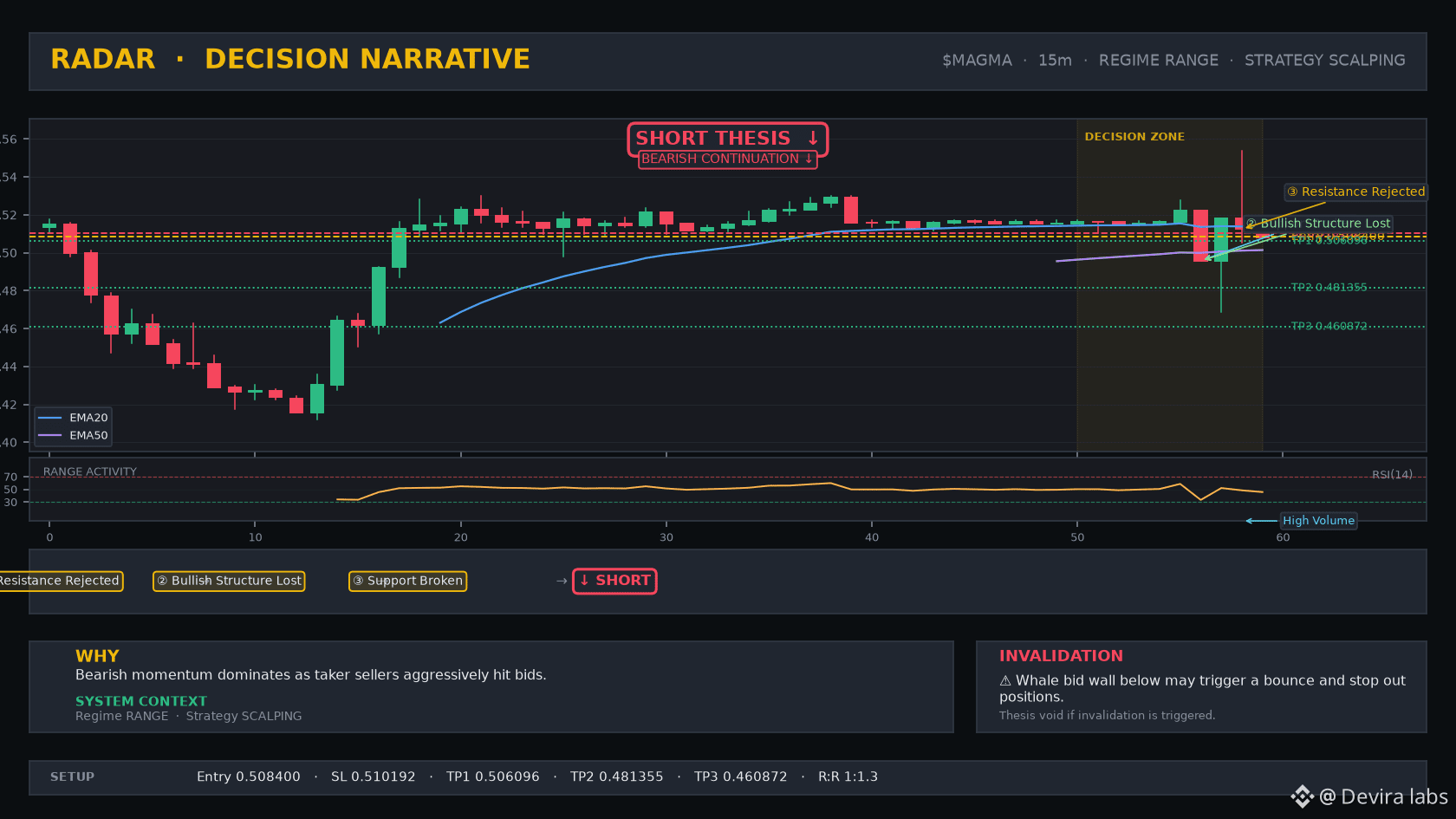
Task: Click the RANGE ACTIVITY label
Action: point(90,471)
